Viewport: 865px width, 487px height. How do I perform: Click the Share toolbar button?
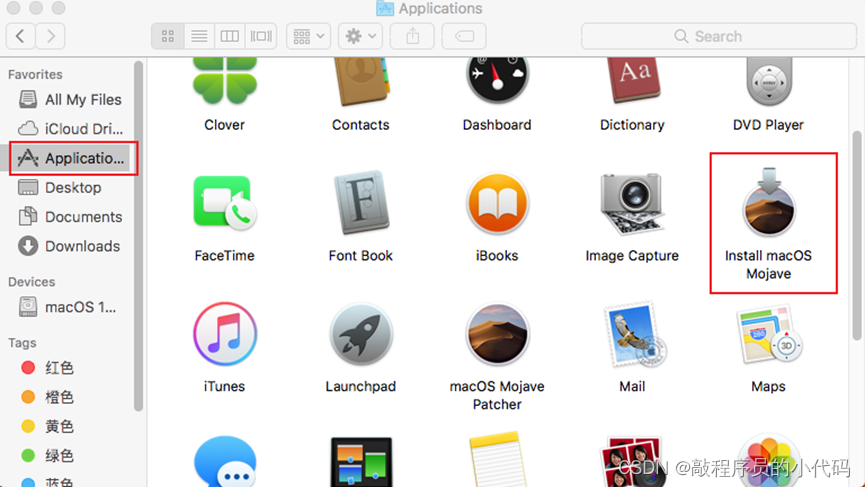(413, 36)
